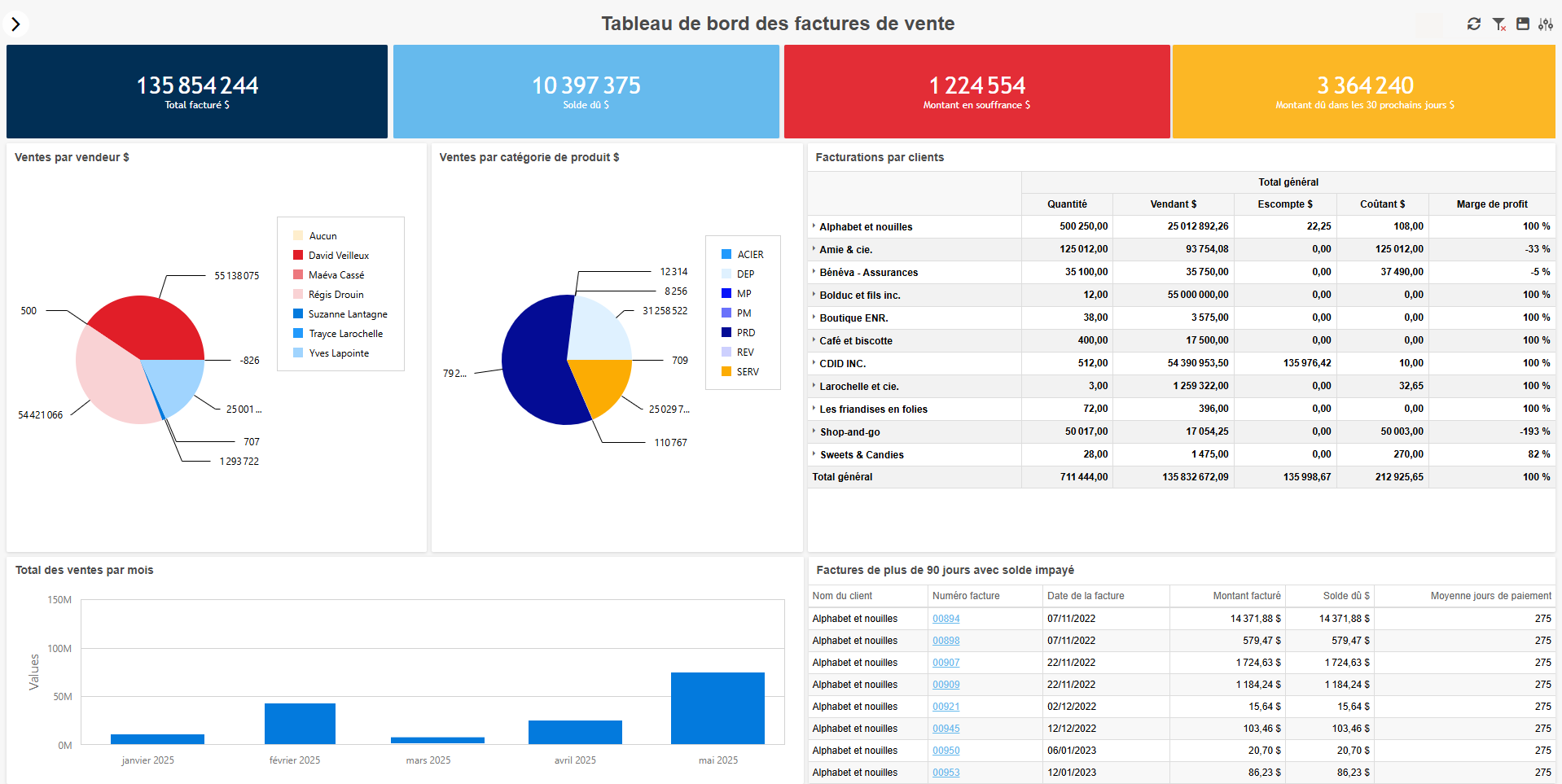
Task: Expand the Alphabet et nouilles row
Action: pos(814,226)
